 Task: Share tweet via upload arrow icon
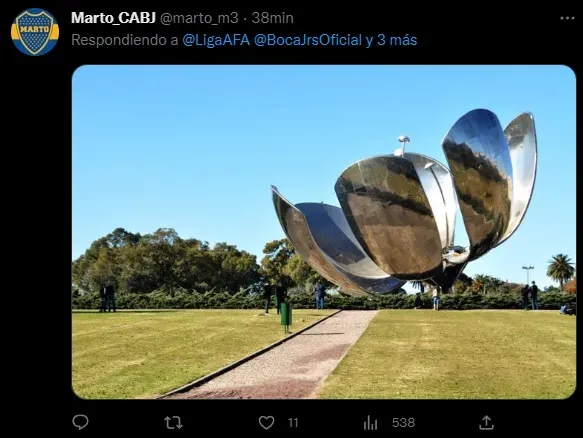(486, 422)
